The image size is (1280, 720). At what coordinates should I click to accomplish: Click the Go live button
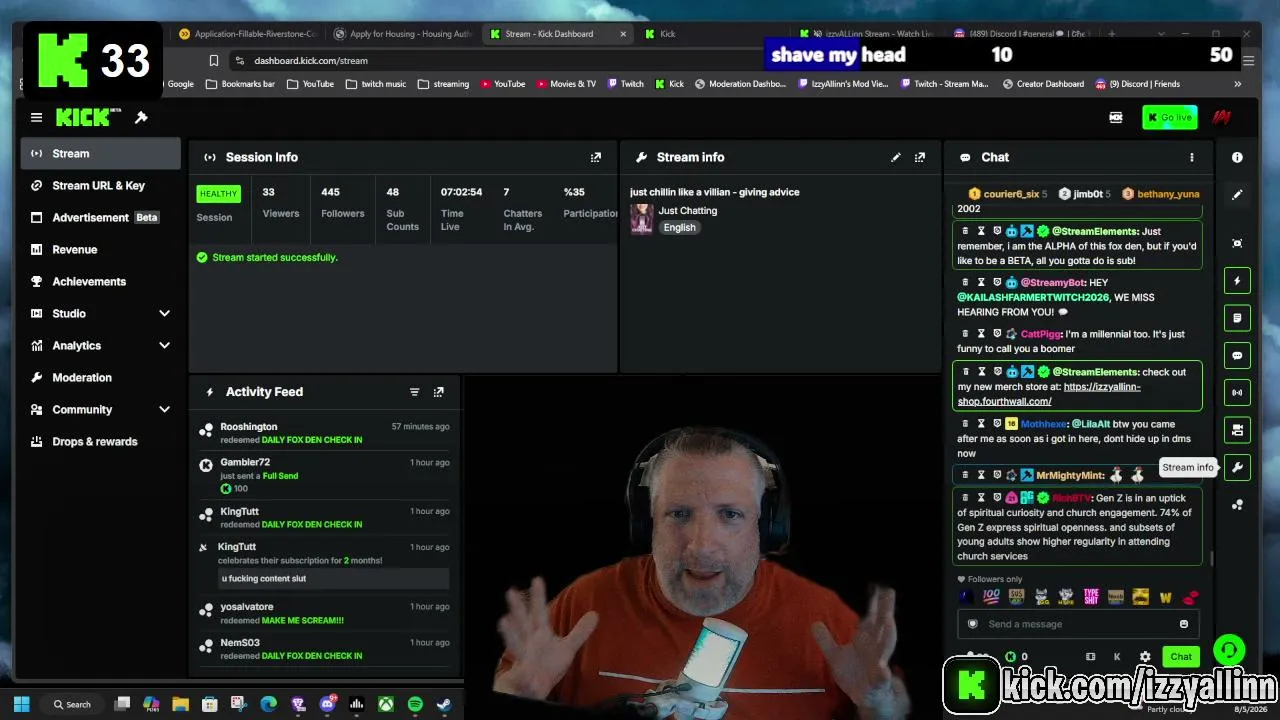(1169, 118)
